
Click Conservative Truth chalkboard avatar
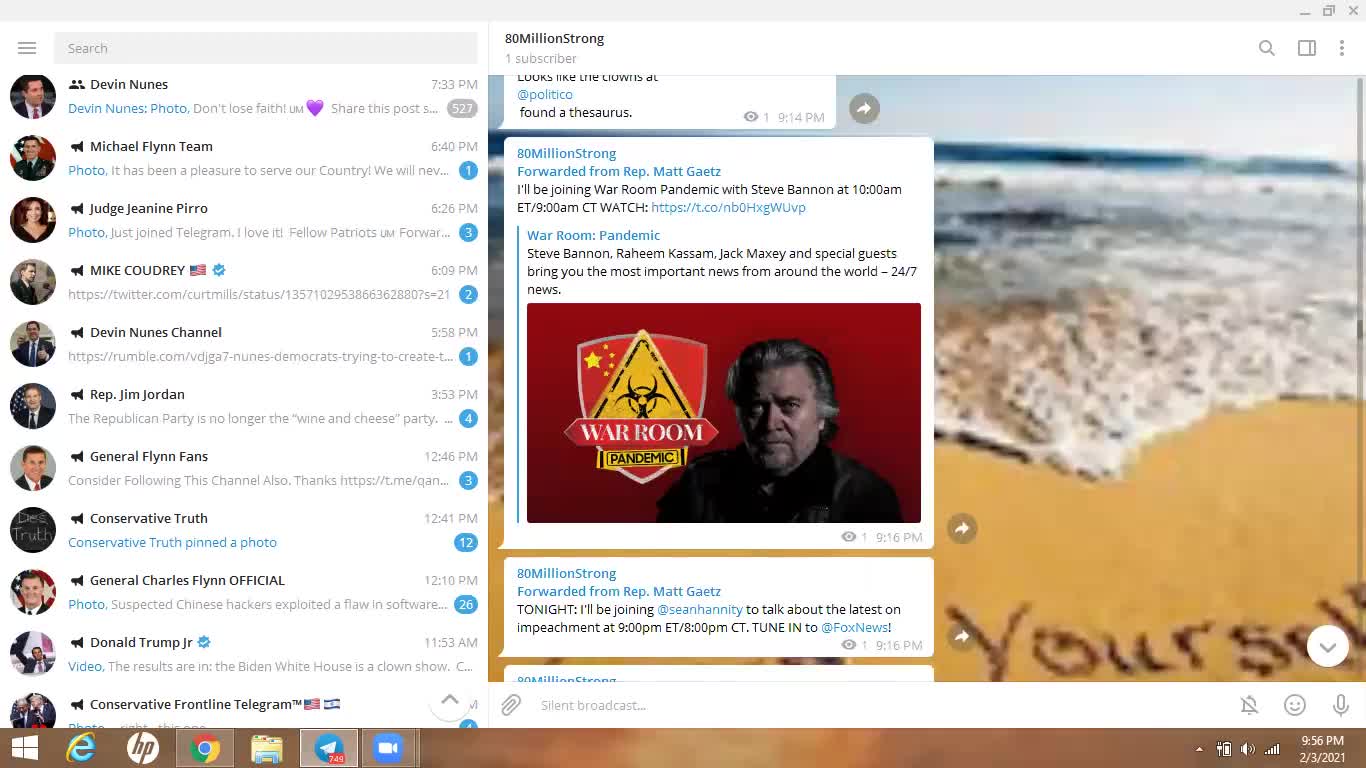tap(33, 530)
